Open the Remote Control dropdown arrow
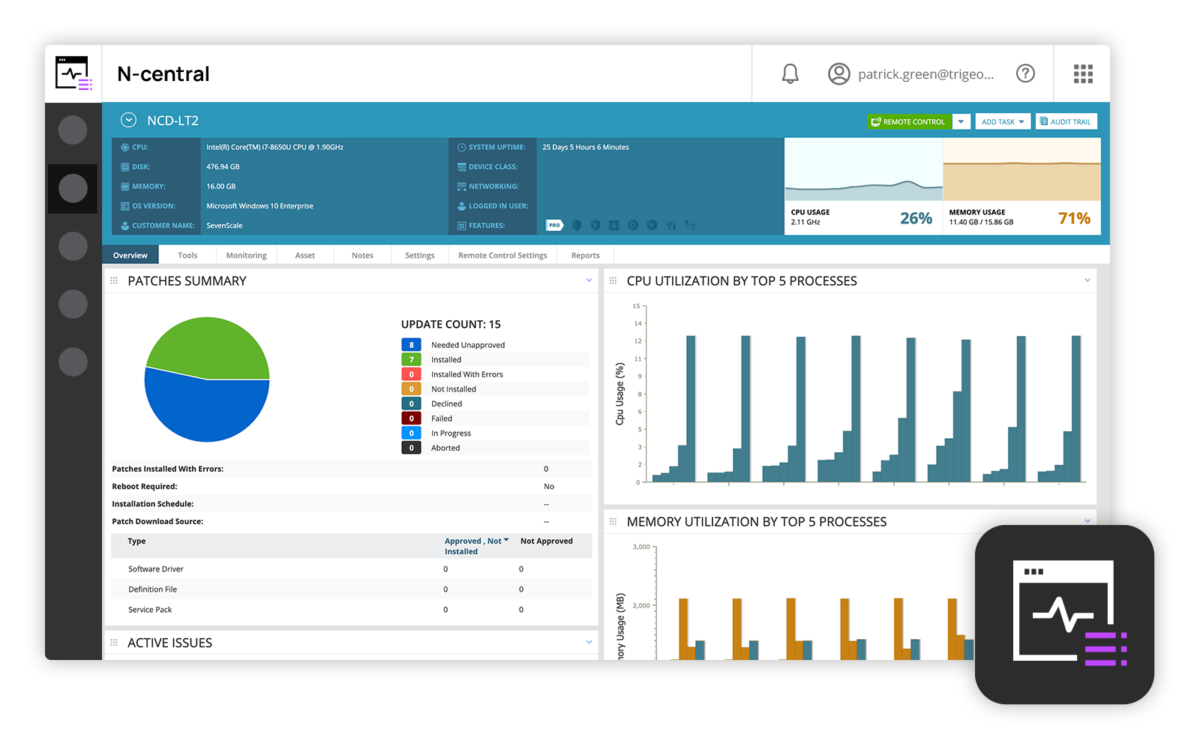 (961, 122)
